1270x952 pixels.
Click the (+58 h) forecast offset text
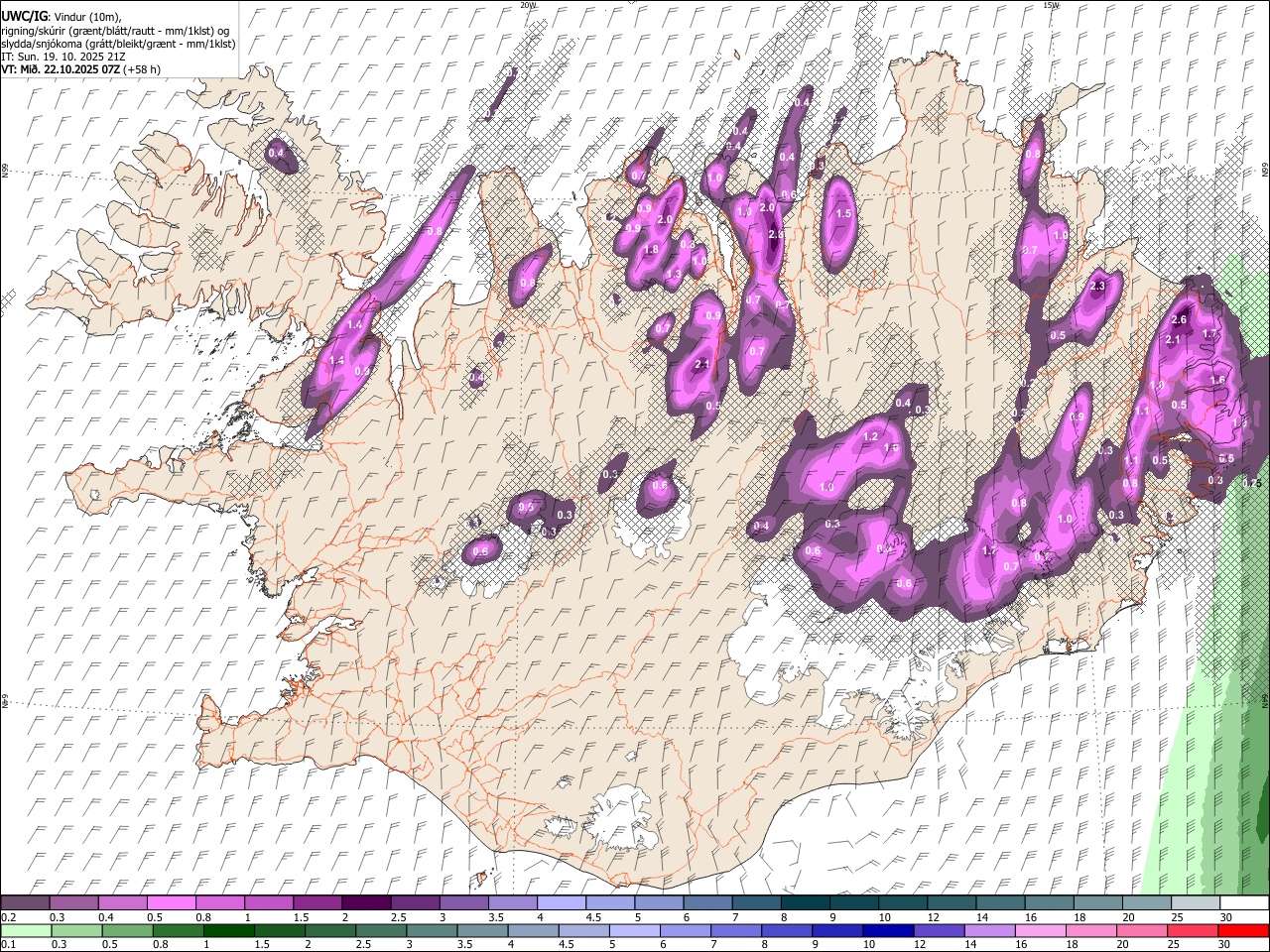[x=143, y=69]
